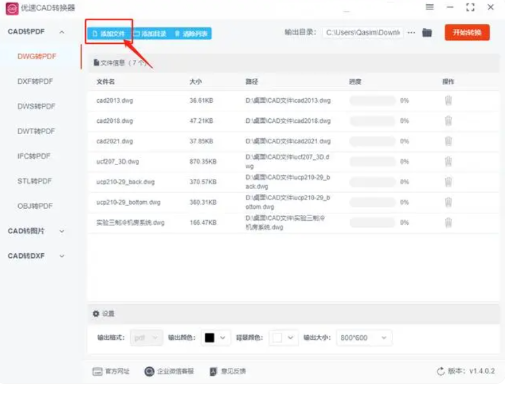Start conversion with the orange button
Screen dimensions: 507x405
467,32
